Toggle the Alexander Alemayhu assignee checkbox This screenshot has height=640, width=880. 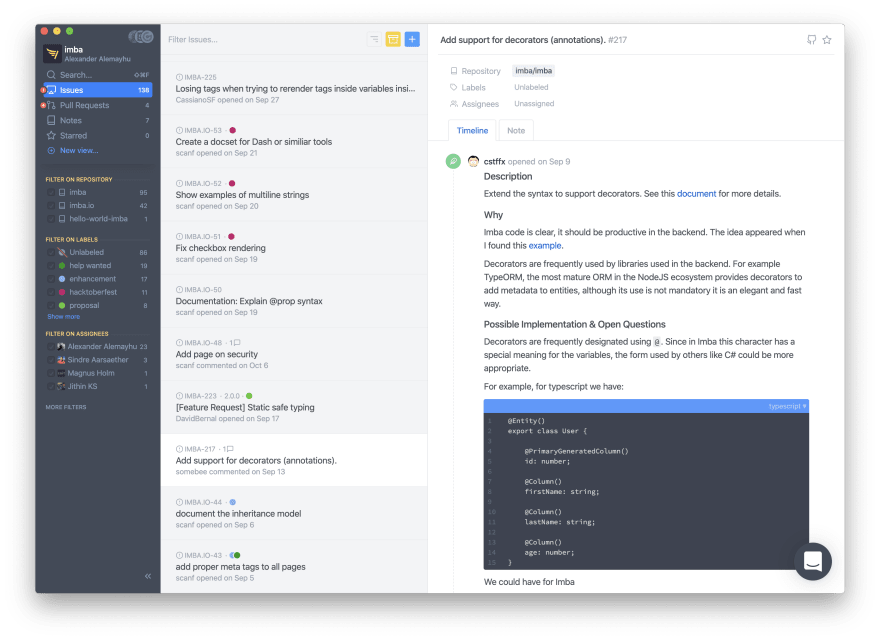[51, 347]
